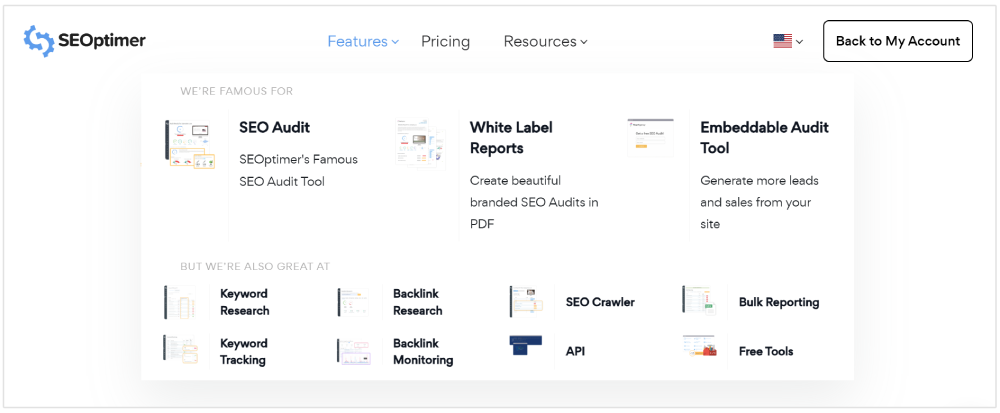The height and width of the screenshot is (413, 1000).
Task: Click the SEO Crawler icon
Action: click(x=525, y=301)
